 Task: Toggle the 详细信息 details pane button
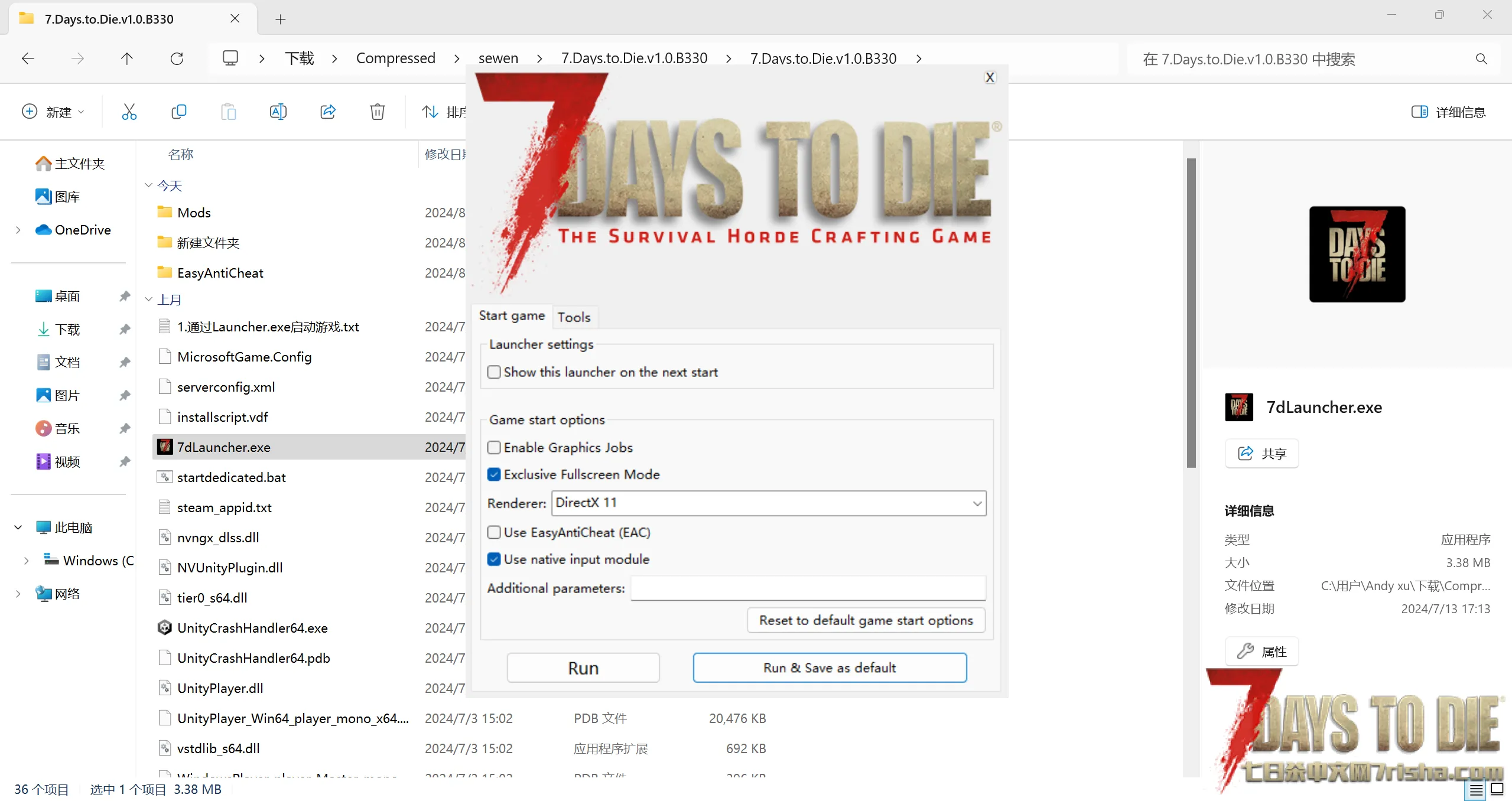(1448, 112)
